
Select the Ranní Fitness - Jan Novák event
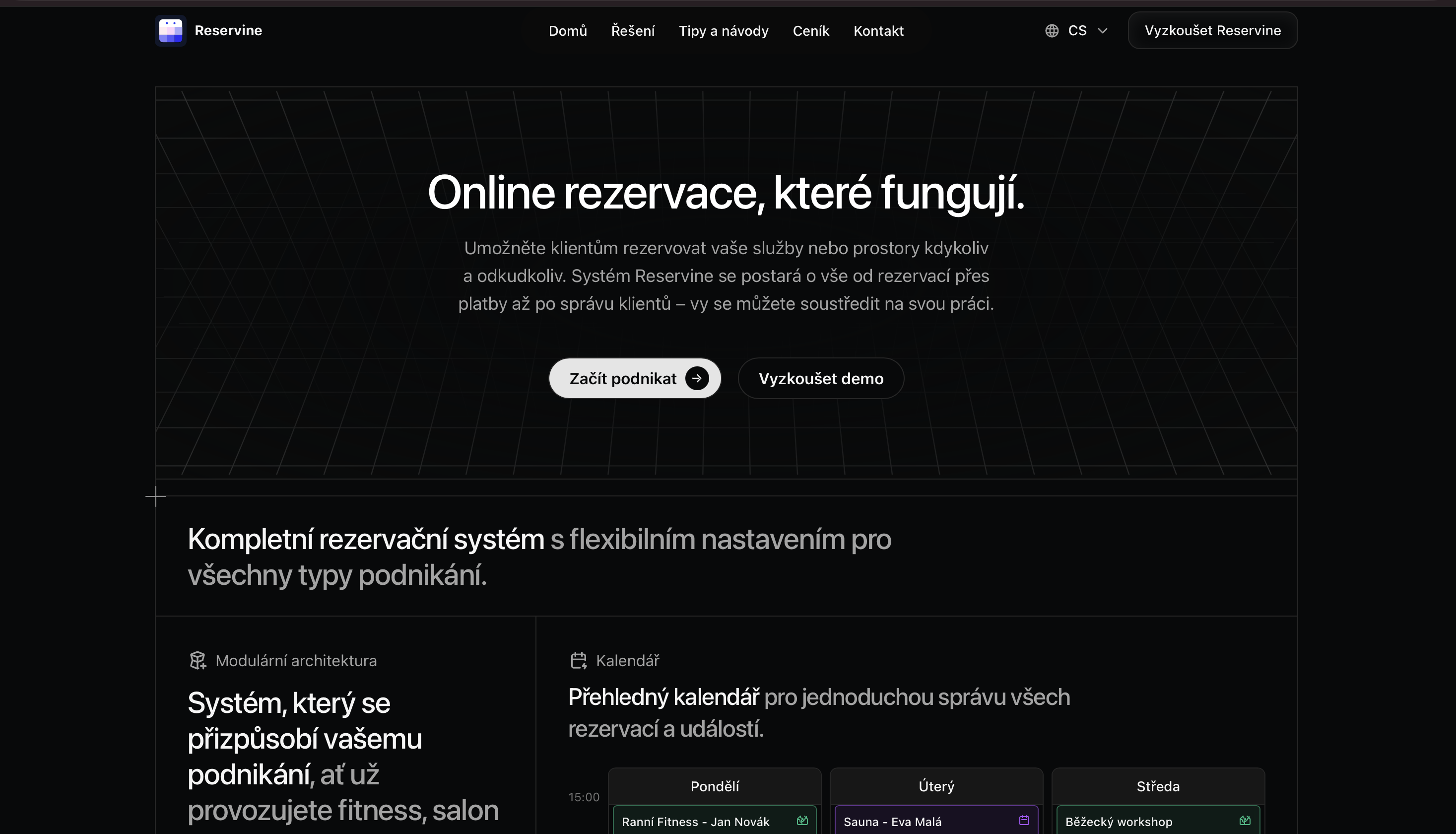pyautogui.click(x=696, y=822)
